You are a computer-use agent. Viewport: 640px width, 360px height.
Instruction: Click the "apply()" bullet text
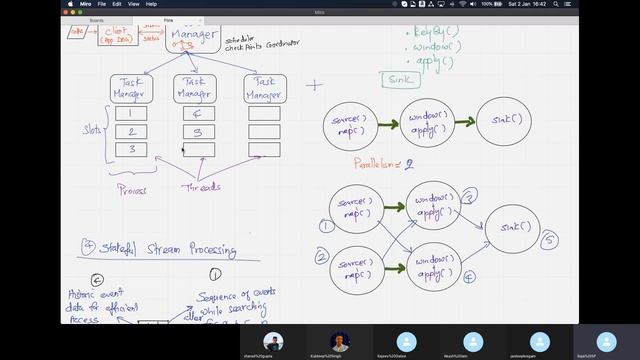[435, 62]
